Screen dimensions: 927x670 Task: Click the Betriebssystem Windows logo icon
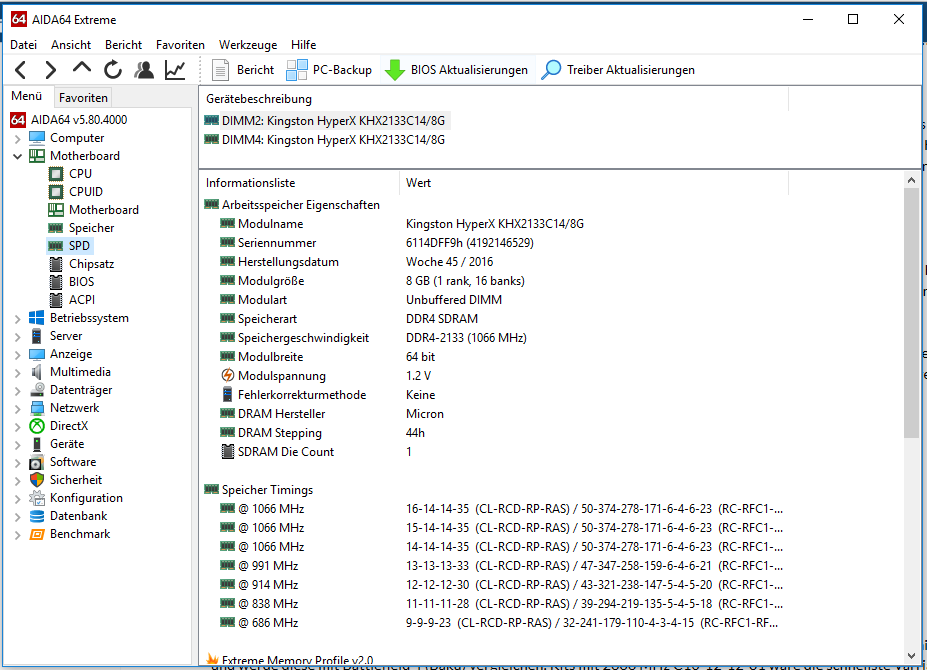point(37,318)
